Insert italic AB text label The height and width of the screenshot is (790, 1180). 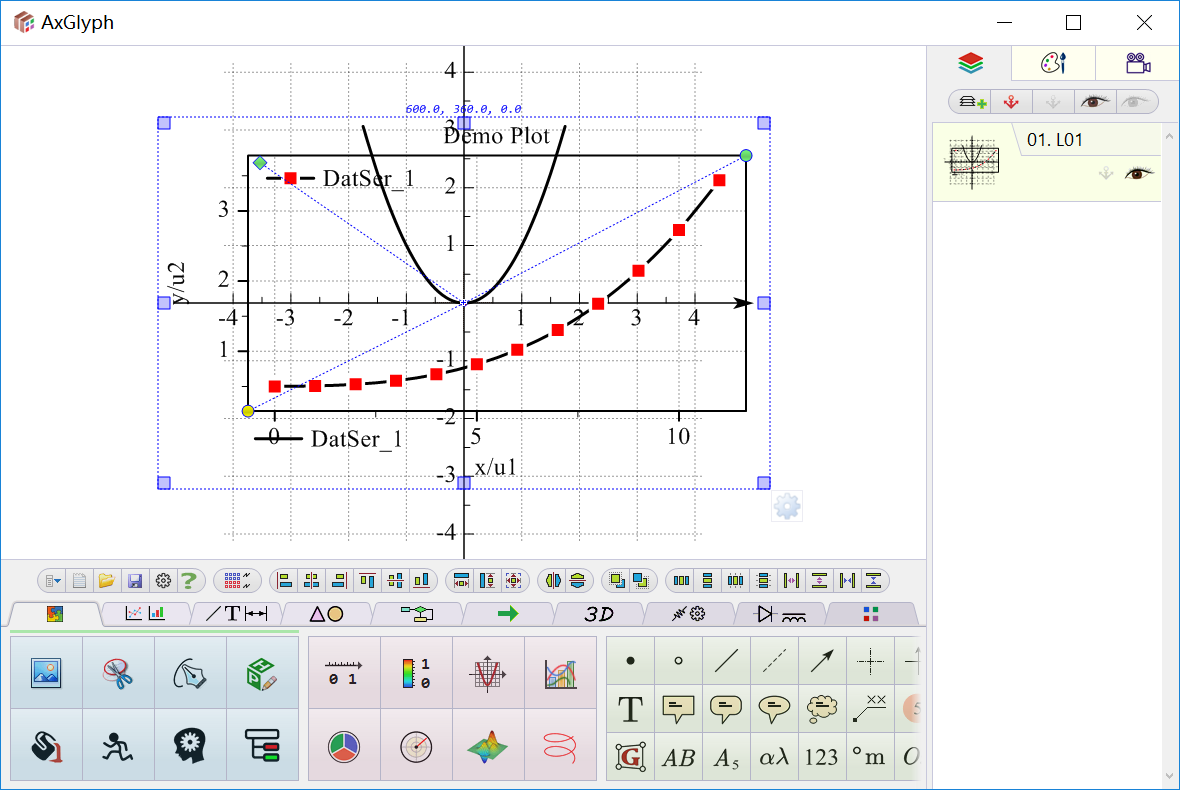tap(678, 757)
